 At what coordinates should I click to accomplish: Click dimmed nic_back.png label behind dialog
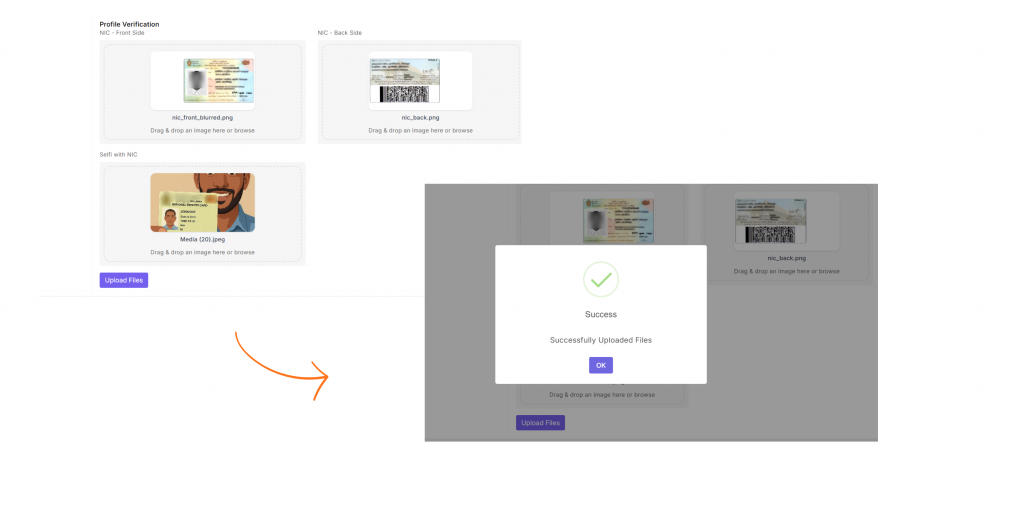[786, 258]
